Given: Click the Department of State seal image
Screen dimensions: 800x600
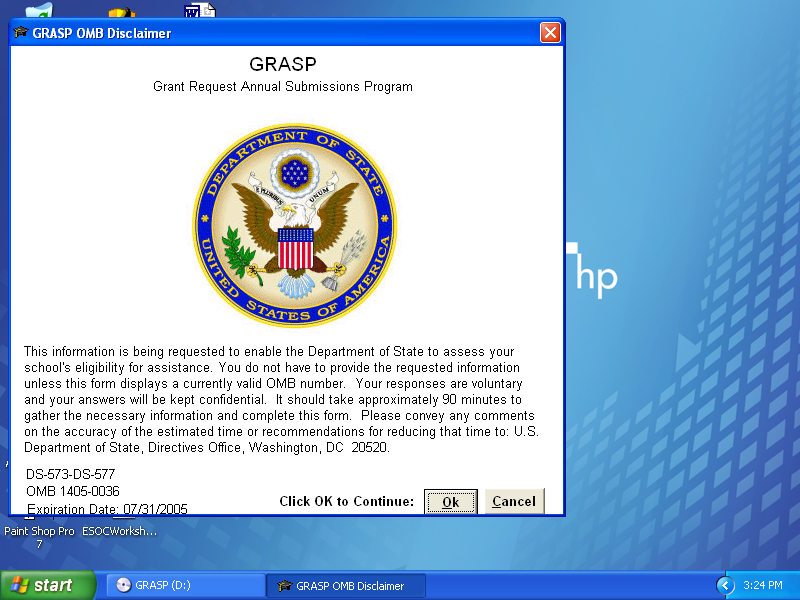Looking at the screenshot, I should (x=294, y=224).
